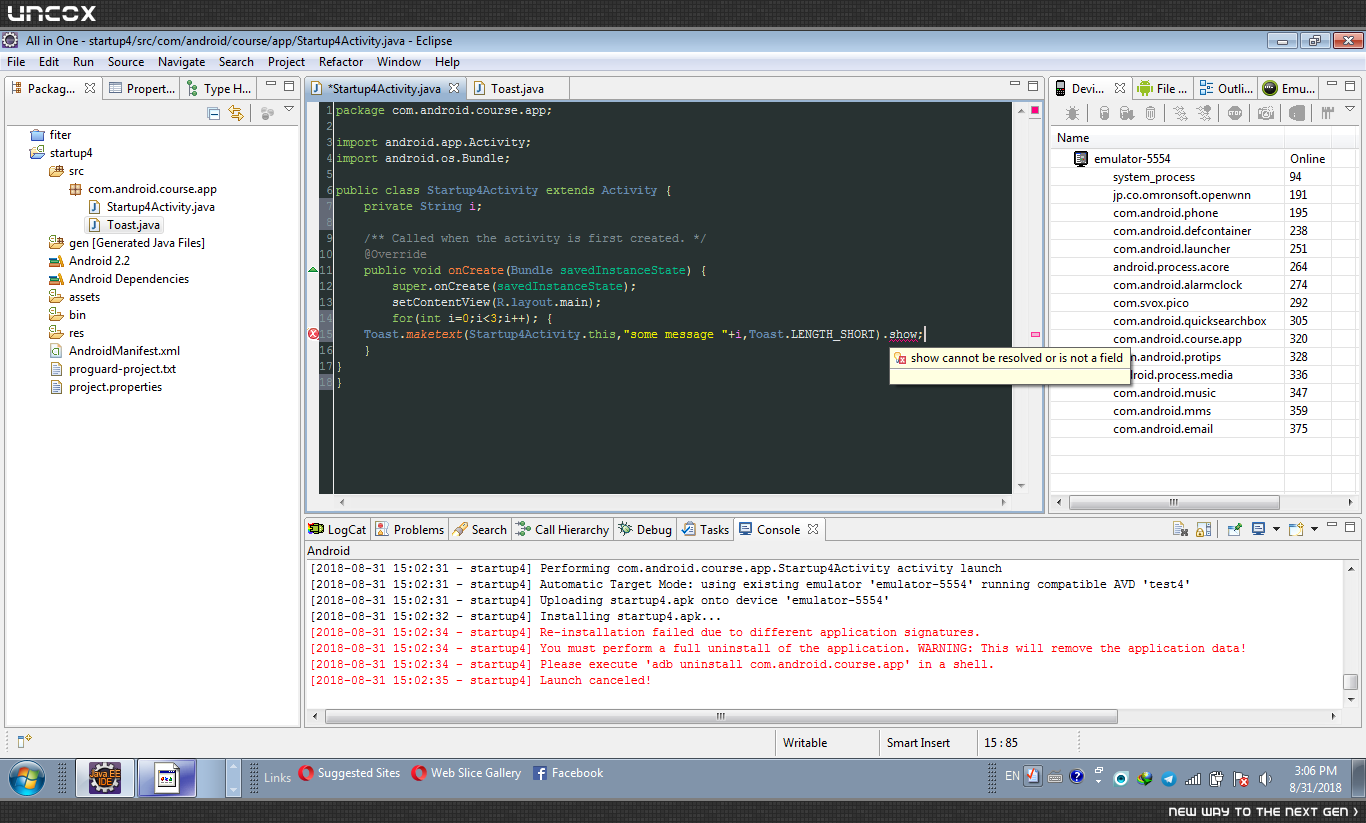Screen dimensions: 1366x823
Task: Click the Windows Start button
Action: click(x=27, y=777)
